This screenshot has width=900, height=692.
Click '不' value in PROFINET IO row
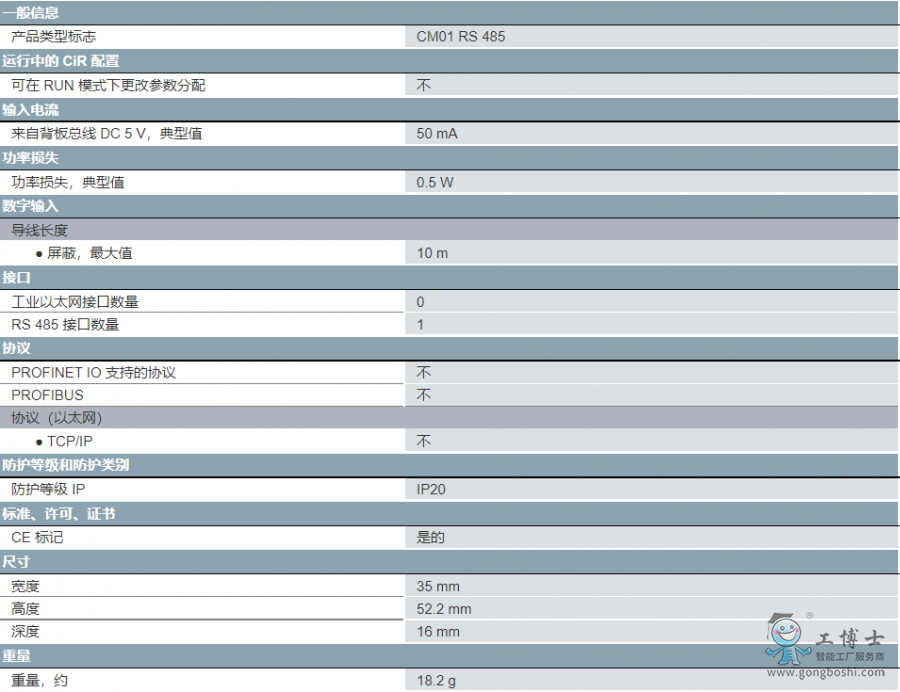click(424, 372)
